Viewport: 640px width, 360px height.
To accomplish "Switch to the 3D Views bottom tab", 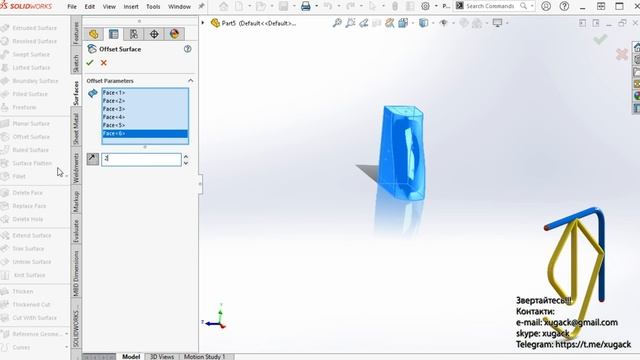I will coord(162,356).
